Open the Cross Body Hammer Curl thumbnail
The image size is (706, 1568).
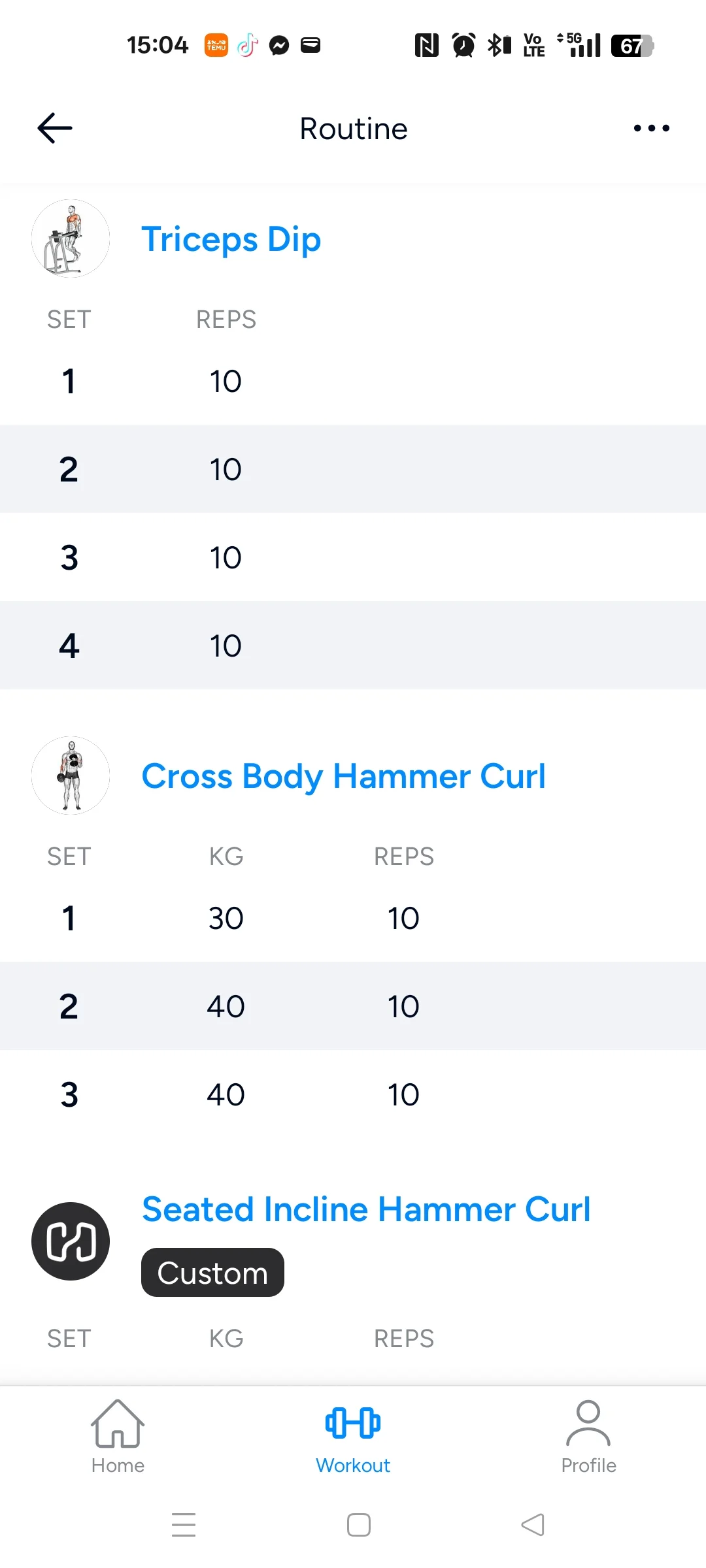[71, 776]
